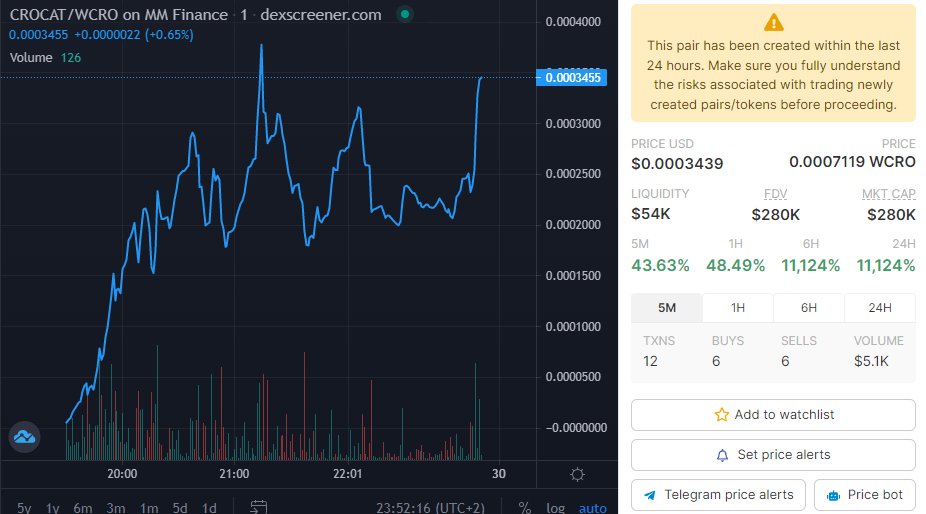926x514 pixels.
Task: Click the 1H change value 48.49%
Action: (x=736, y=265)
